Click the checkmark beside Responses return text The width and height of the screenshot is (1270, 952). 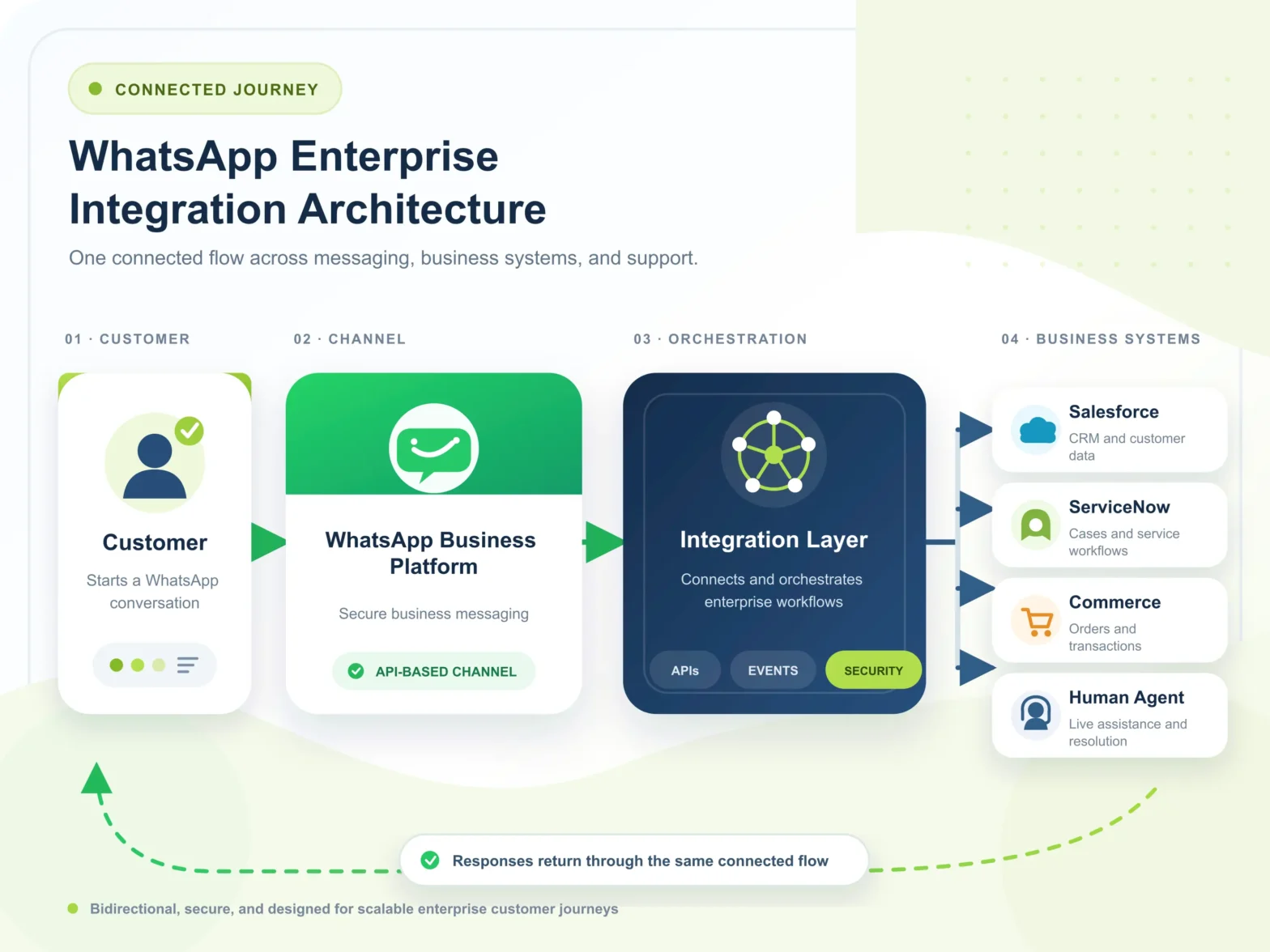coord(430,861)
